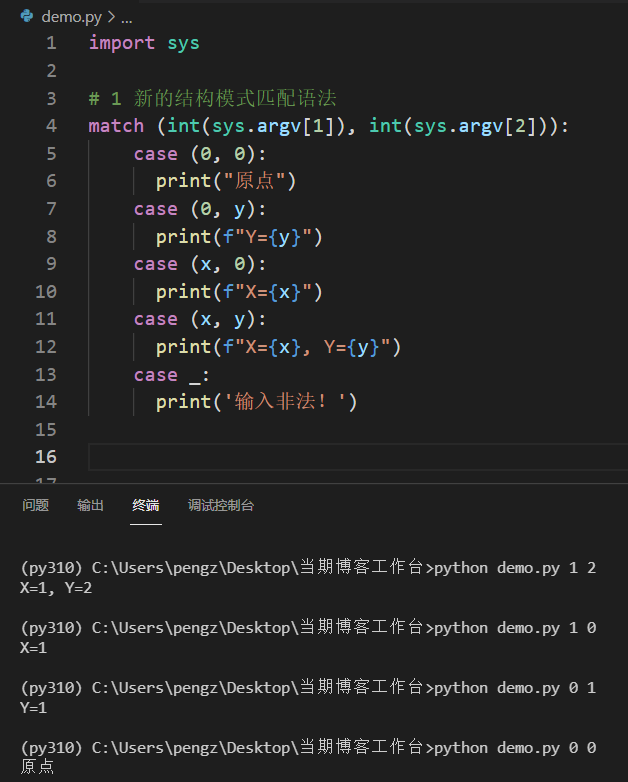Viewport: 628px width, 782px height.
Task: Click the comment '# 1 新的结构模式匹配语法'
Action: [212, 98]
